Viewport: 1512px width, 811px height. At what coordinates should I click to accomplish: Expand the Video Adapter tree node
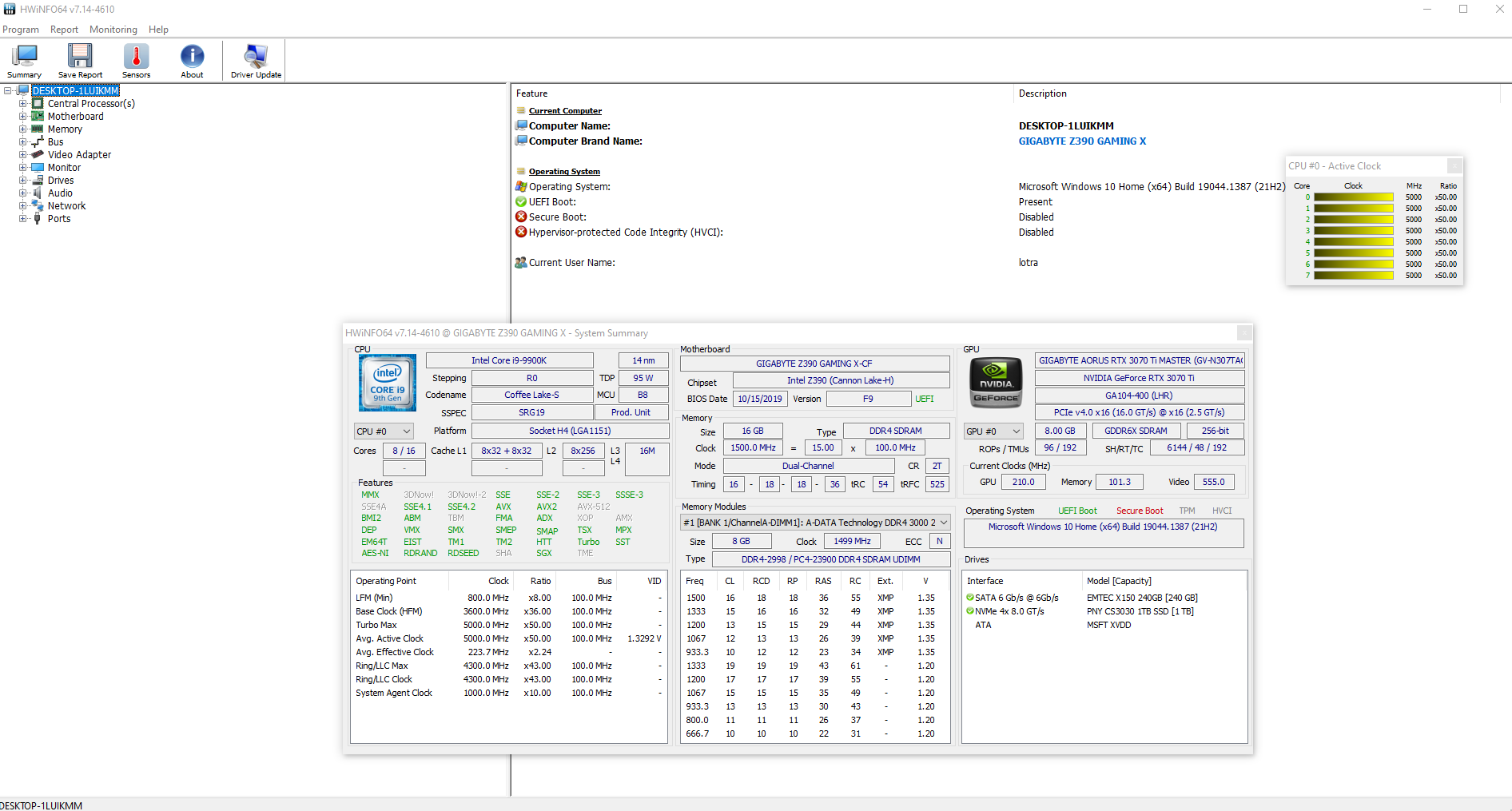(x=23, y=155)
